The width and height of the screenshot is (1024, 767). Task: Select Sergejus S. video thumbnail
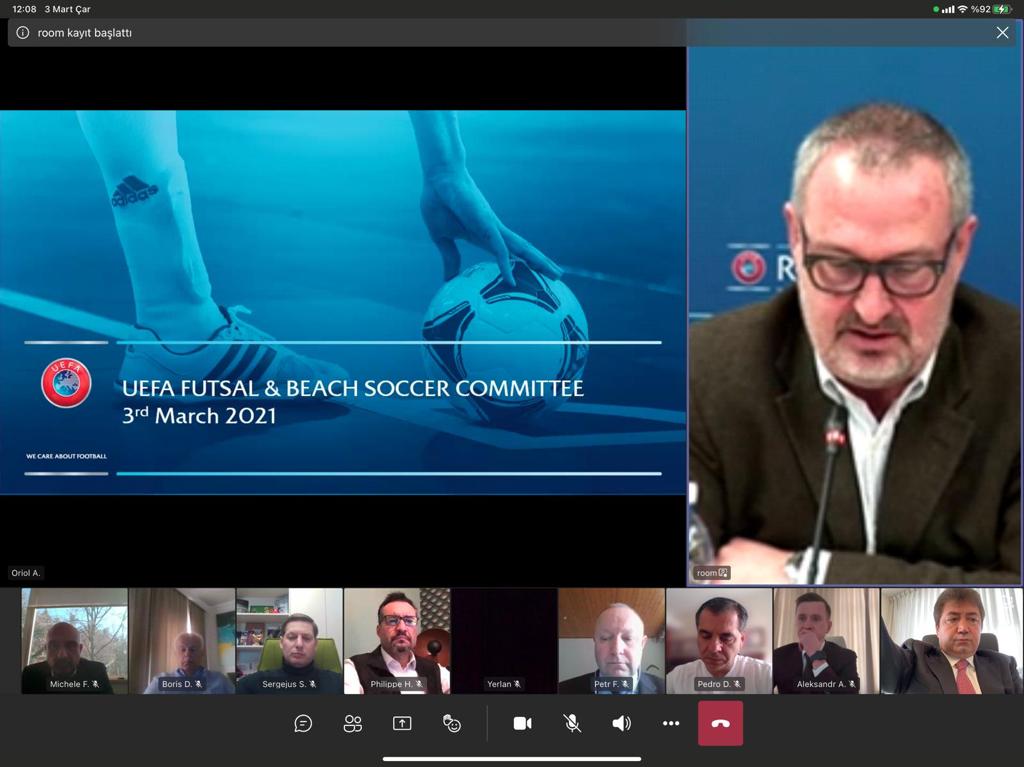[x=289, y=641]
